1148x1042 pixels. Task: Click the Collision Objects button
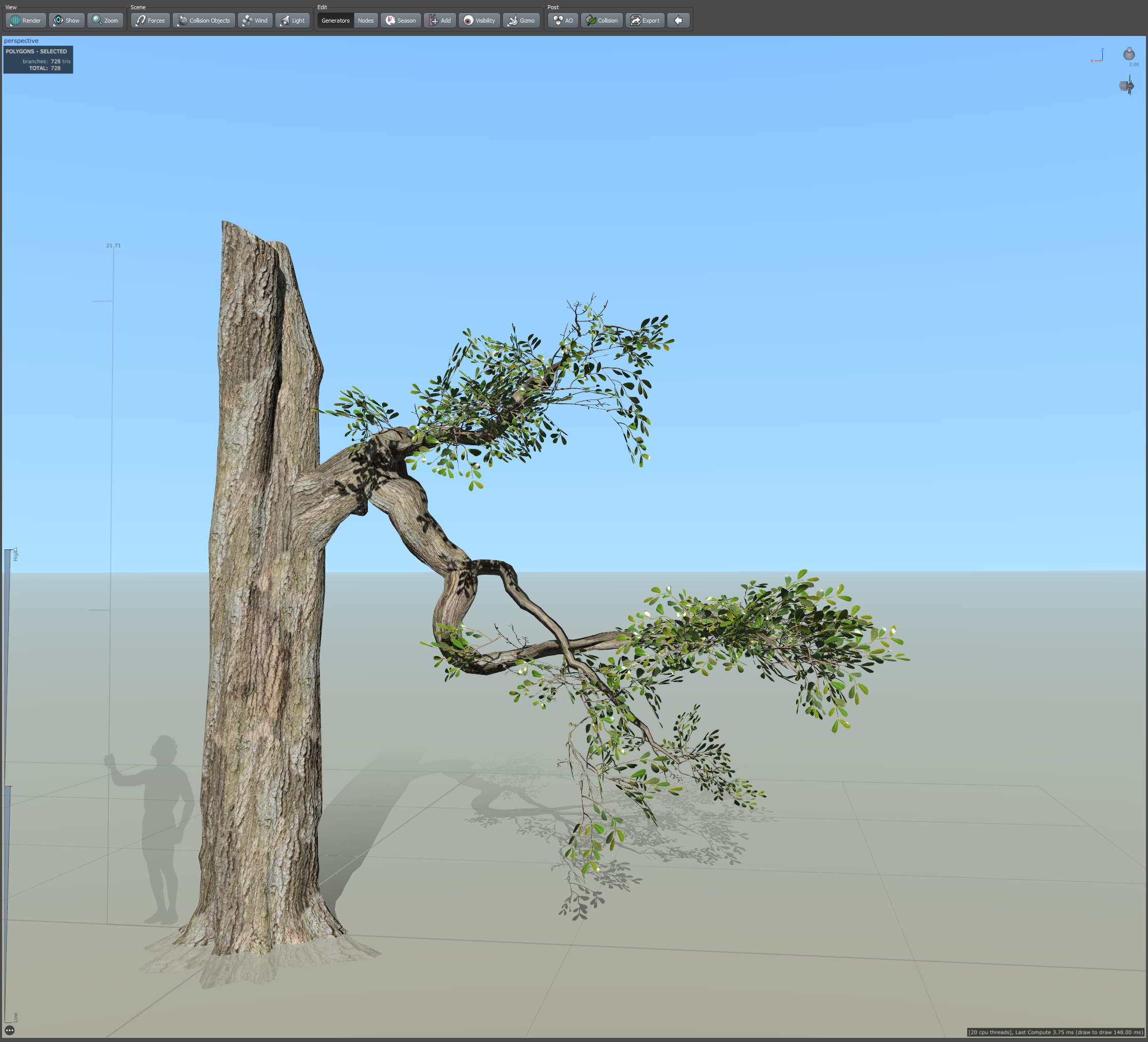pyautogui.click(x=204, y=21)
